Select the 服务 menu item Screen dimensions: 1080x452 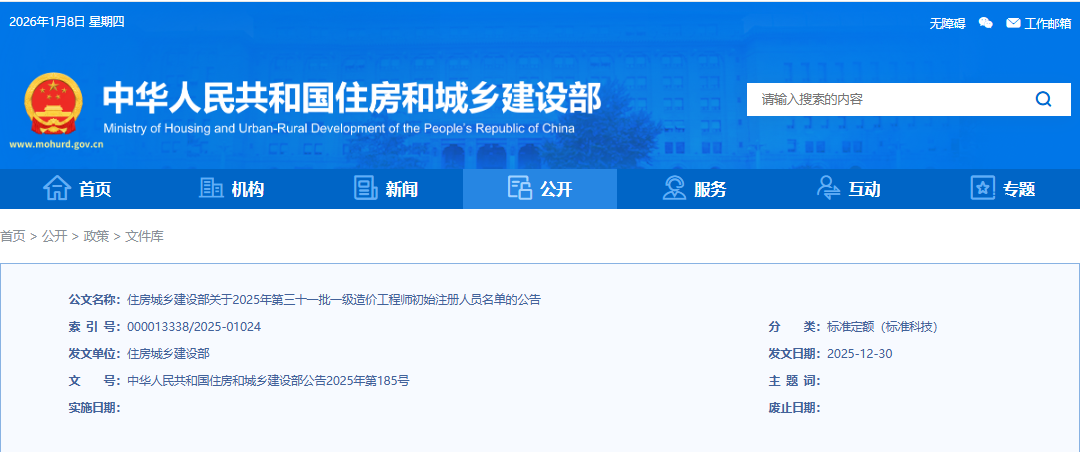click(710, 189)
